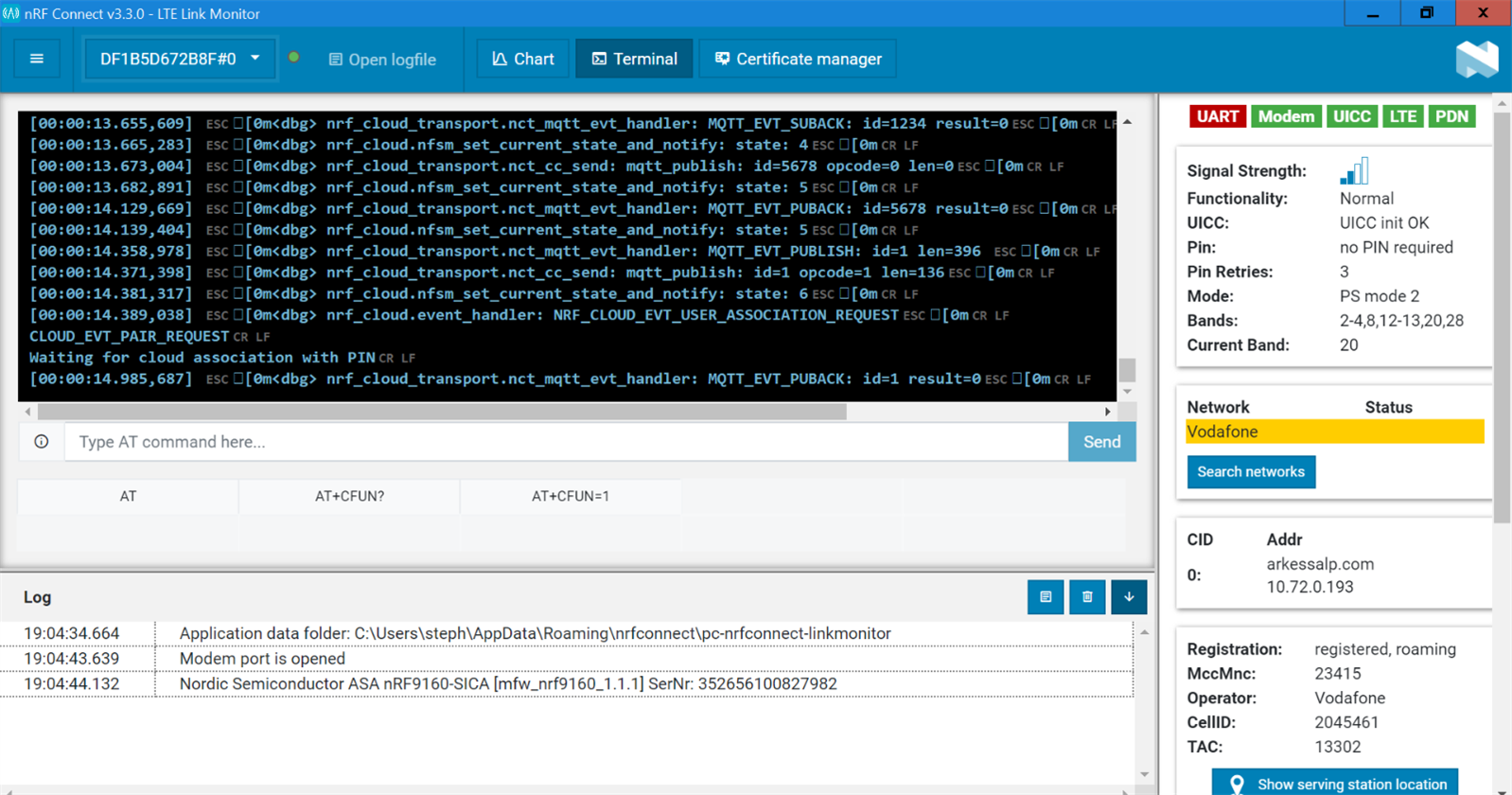Screen dimensions: 1512x795
Task: Select the Vodafone network row
Action: pos(1334,432)
